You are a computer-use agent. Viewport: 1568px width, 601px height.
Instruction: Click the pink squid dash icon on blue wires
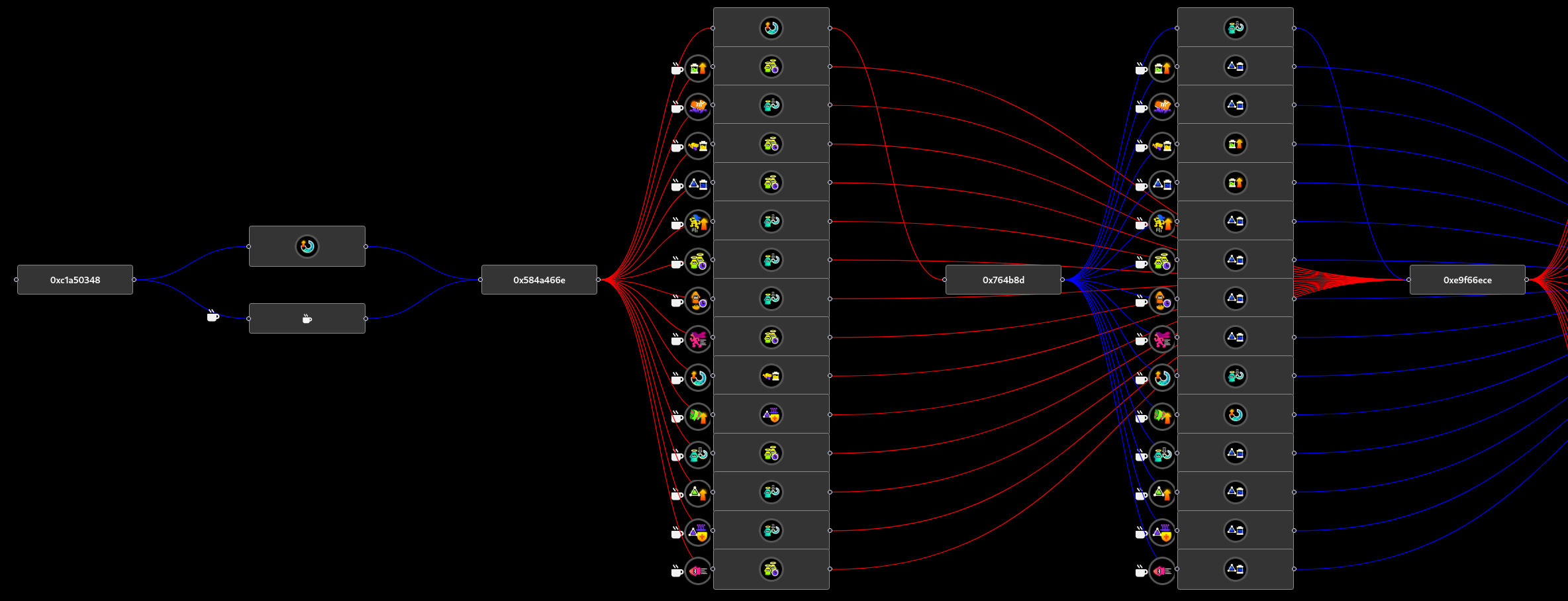coord(1162,571)
